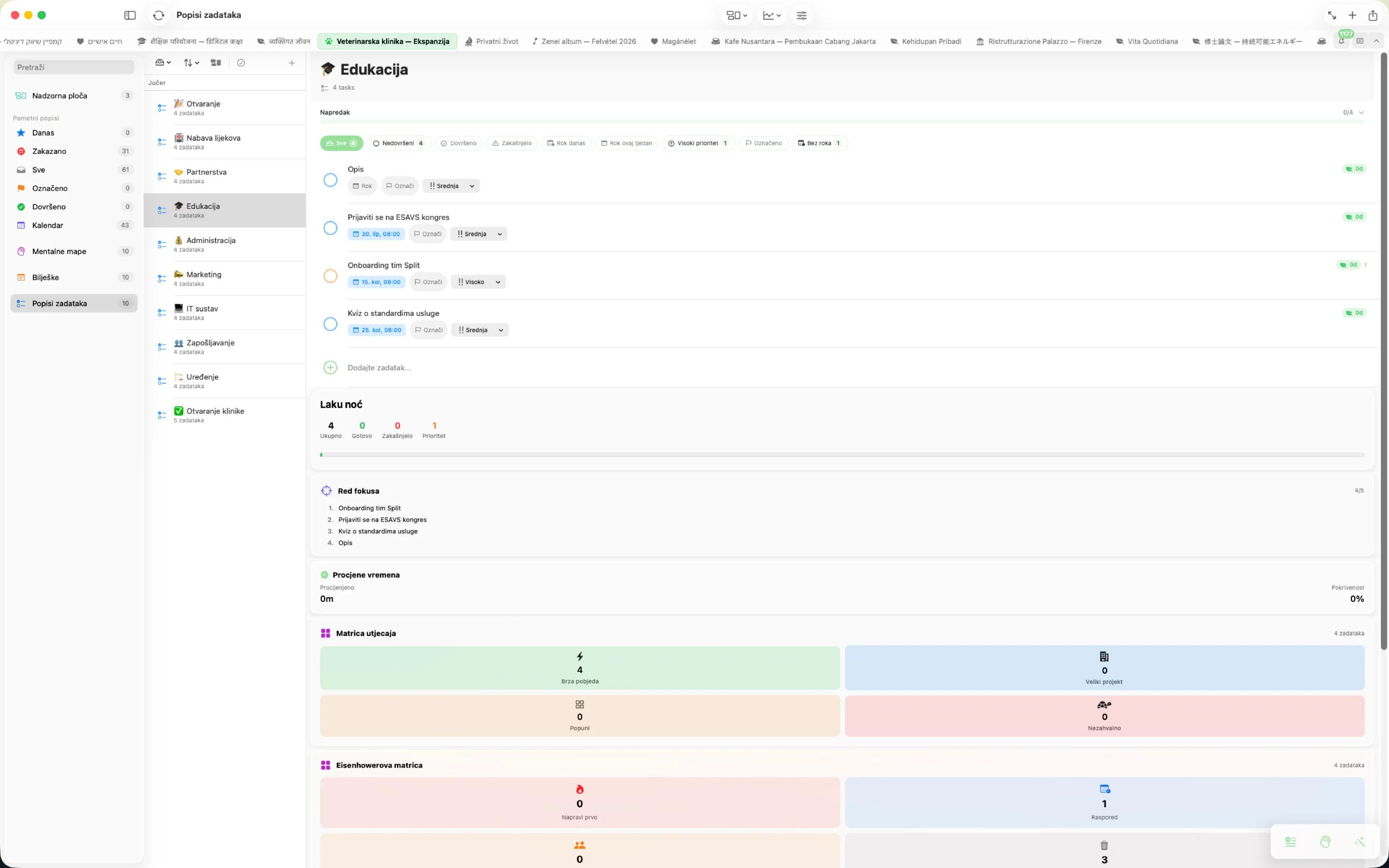This screenshot has height=868, width=1389.
Task: Open the sort order dropdown
Action: 191,63
